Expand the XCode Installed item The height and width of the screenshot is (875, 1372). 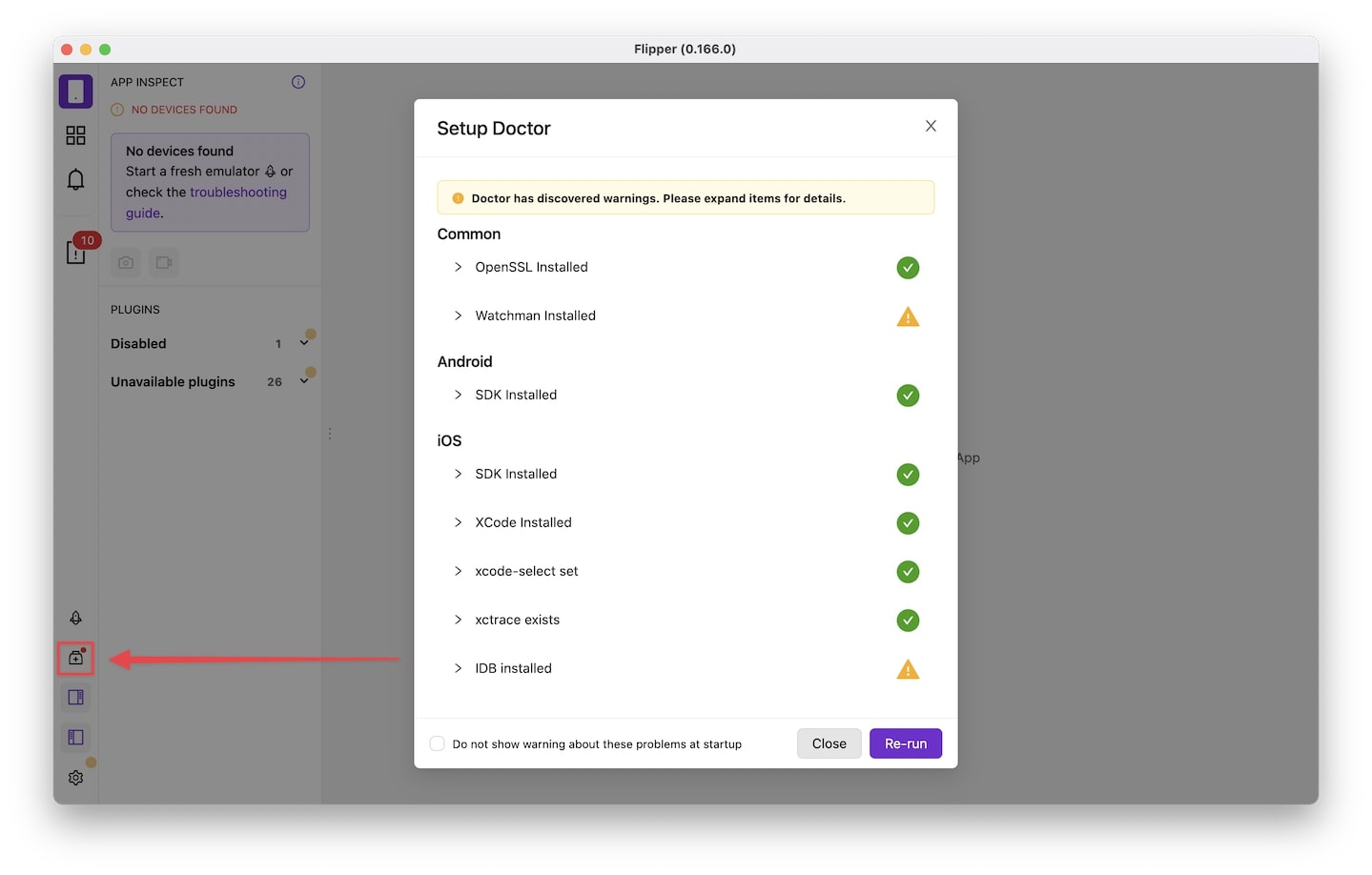point(458,522)
